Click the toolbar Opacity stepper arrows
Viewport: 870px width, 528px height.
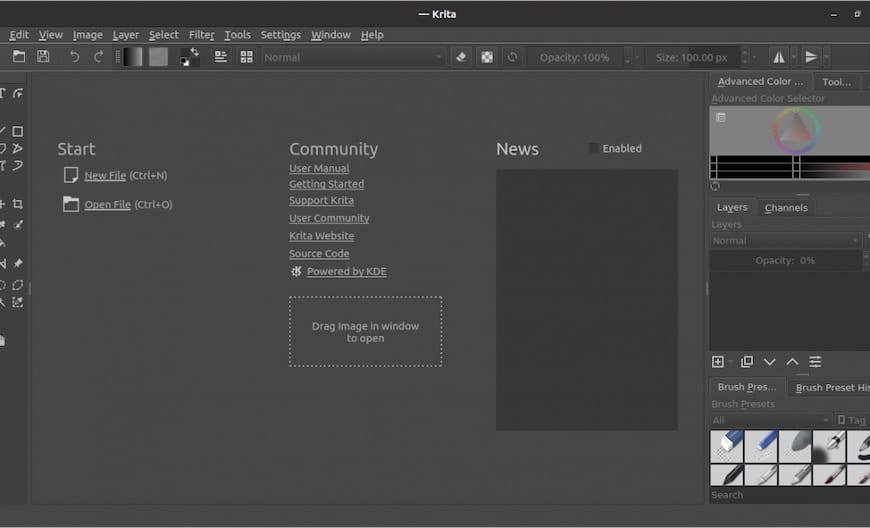628,57
